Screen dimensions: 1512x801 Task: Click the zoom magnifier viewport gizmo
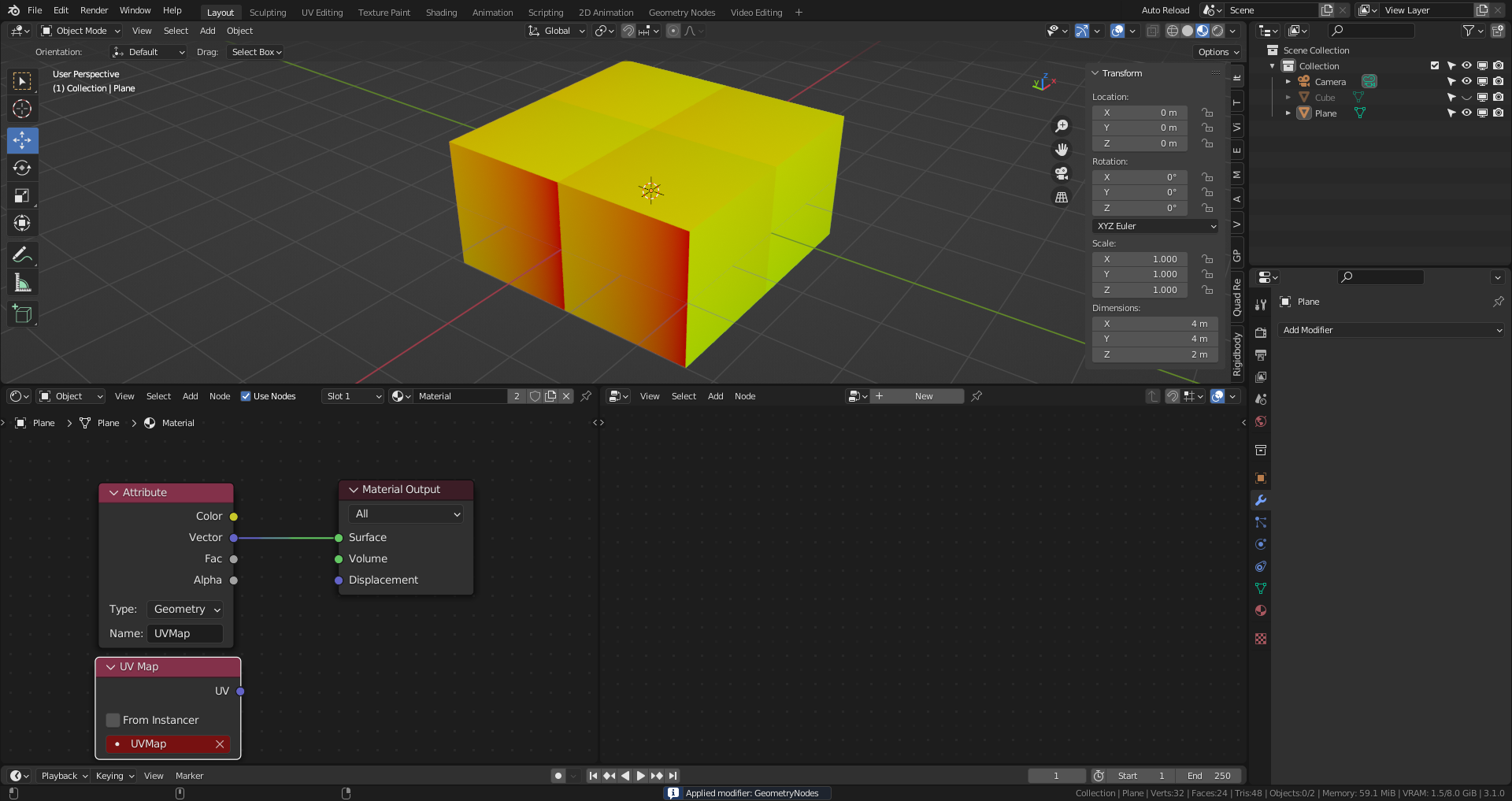[1062, 126]
